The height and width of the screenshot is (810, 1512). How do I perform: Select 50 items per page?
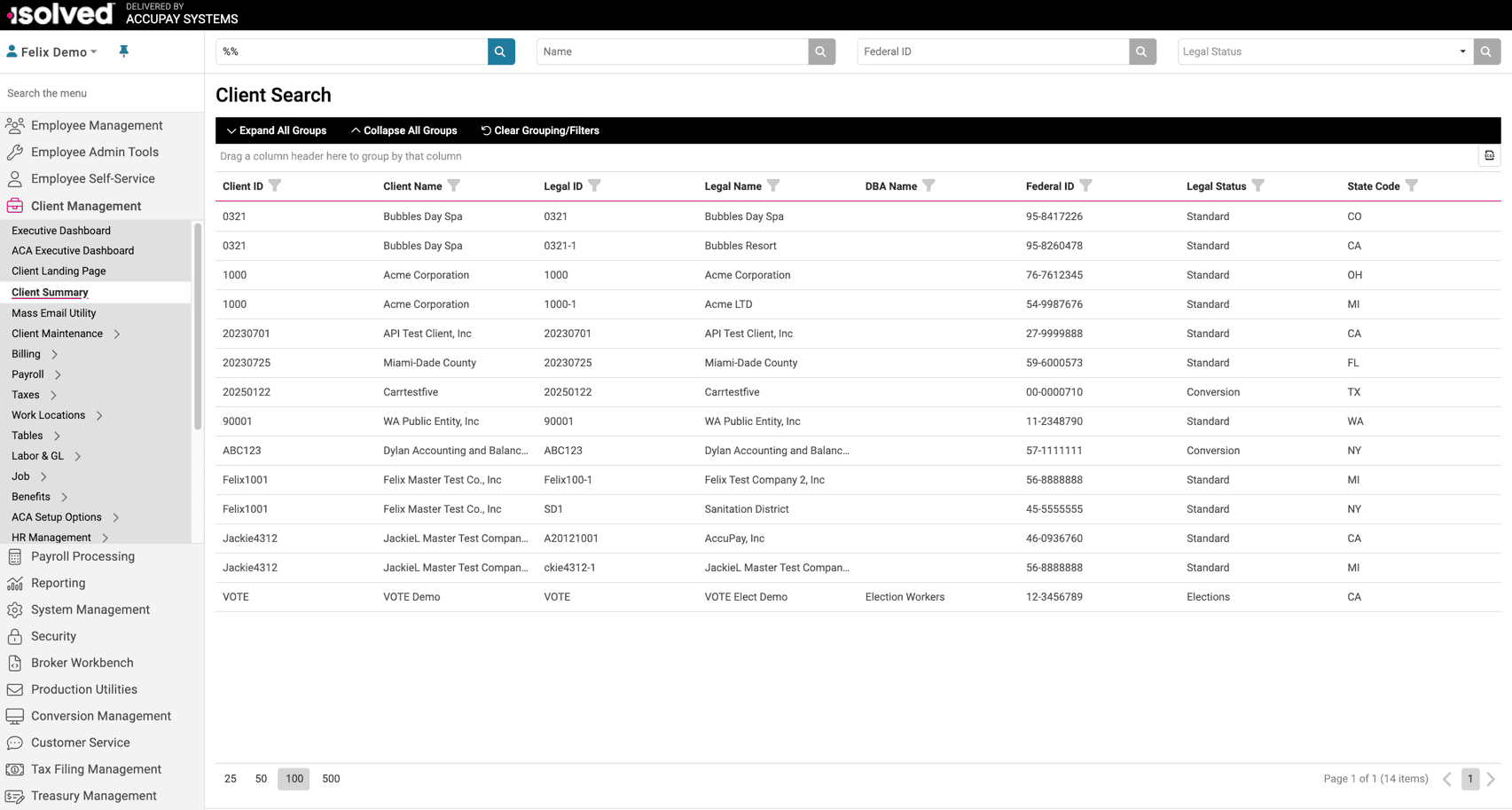coord(261,779)
